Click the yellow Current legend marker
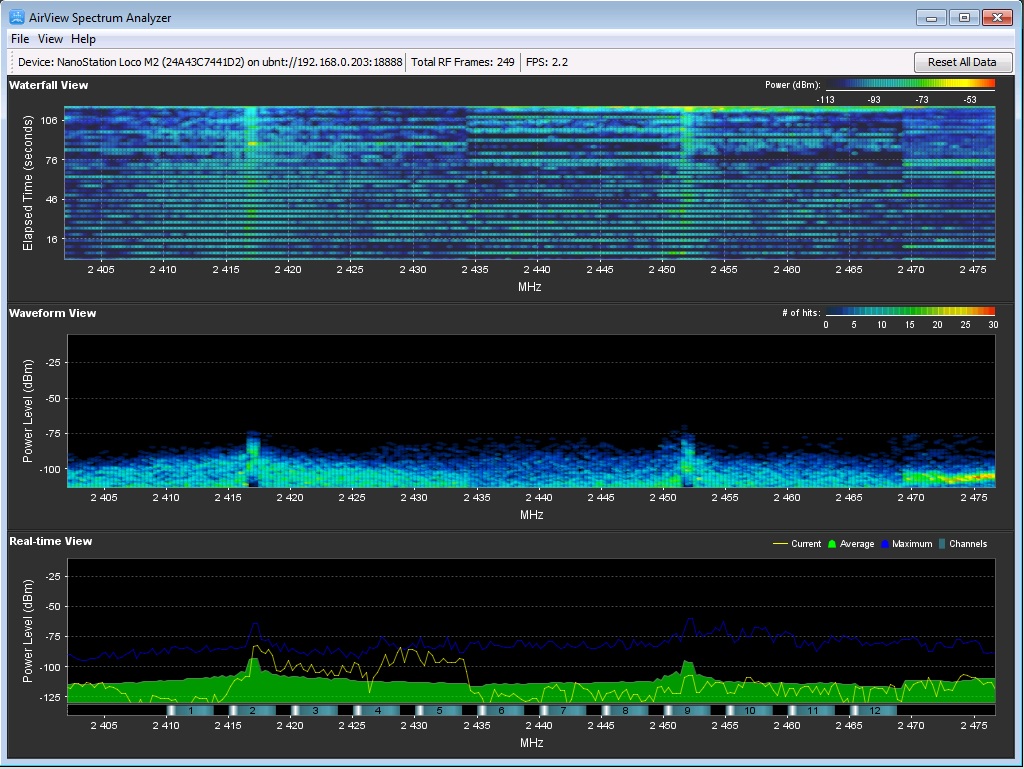Screen dimensions: 1024x769 (x=780, y=544)
